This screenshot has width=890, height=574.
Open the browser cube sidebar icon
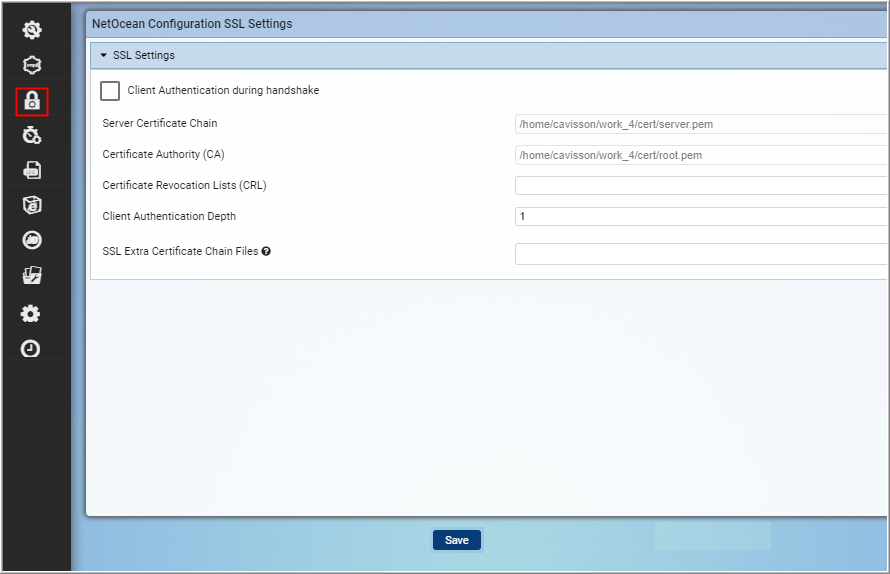pyautogui.click(x=32, y=205)
